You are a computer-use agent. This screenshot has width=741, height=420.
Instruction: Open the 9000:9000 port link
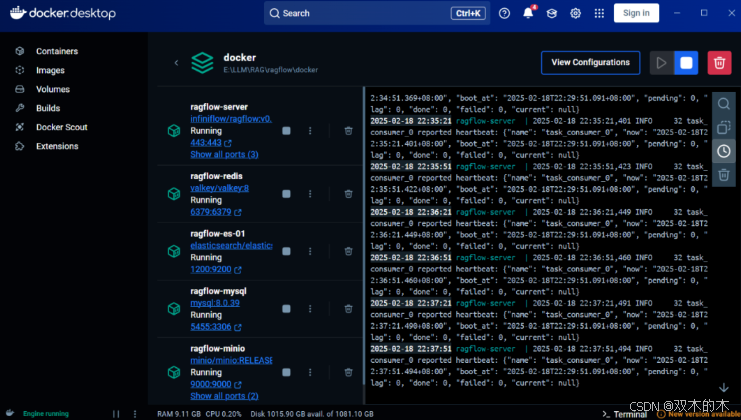tap(211, 384)
